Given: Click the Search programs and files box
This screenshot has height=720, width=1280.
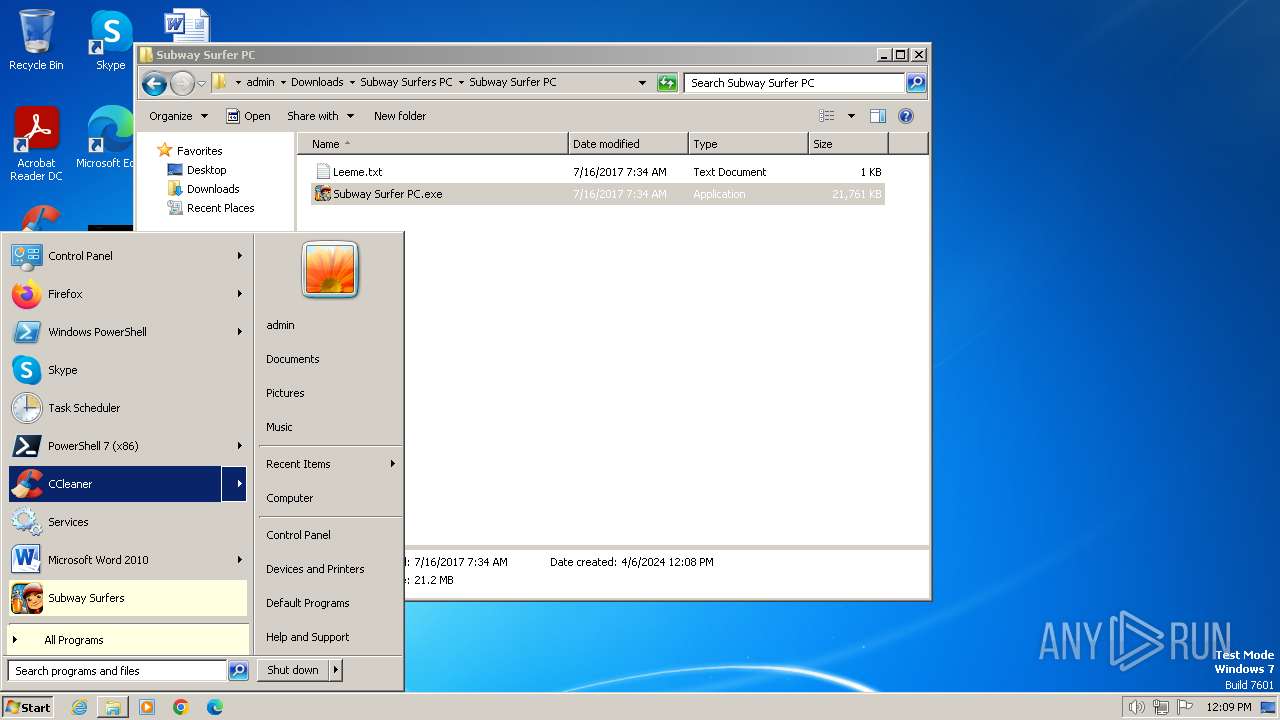Looking at the screenshot, I should coord(117,671).
